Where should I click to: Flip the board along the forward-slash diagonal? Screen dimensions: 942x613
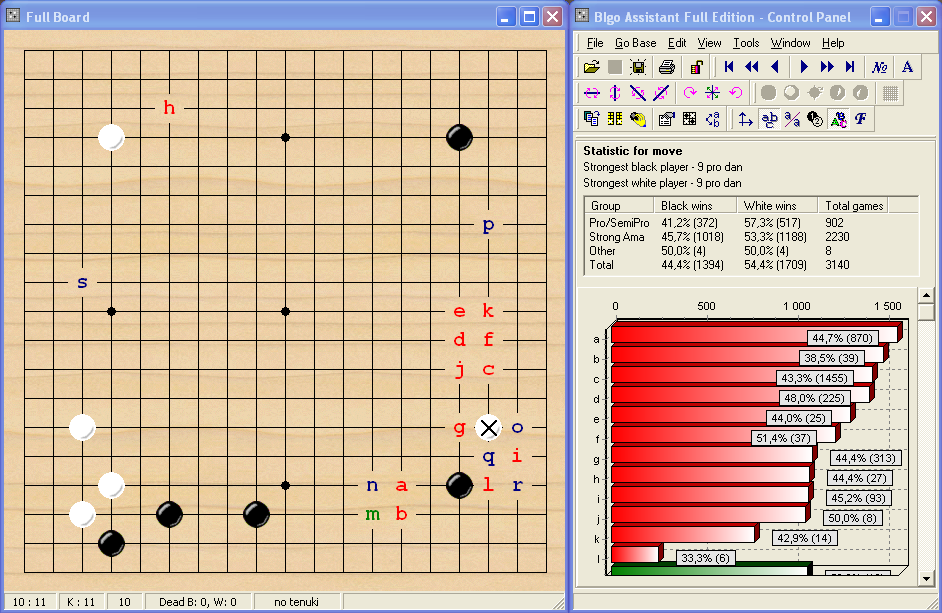coord(661,93)
